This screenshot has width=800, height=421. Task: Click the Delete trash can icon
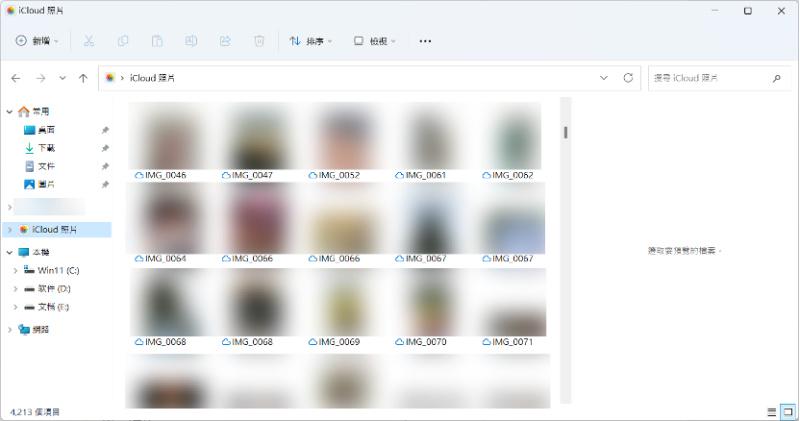259,41
